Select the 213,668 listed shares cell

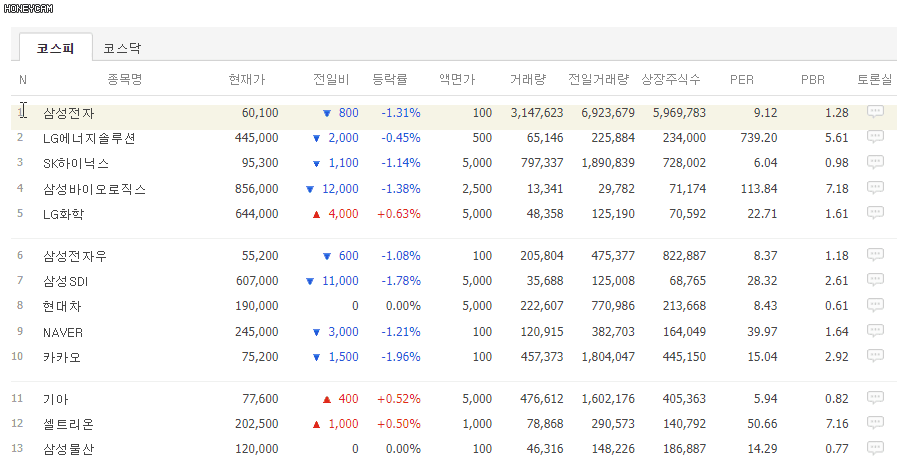coord(684,306)
